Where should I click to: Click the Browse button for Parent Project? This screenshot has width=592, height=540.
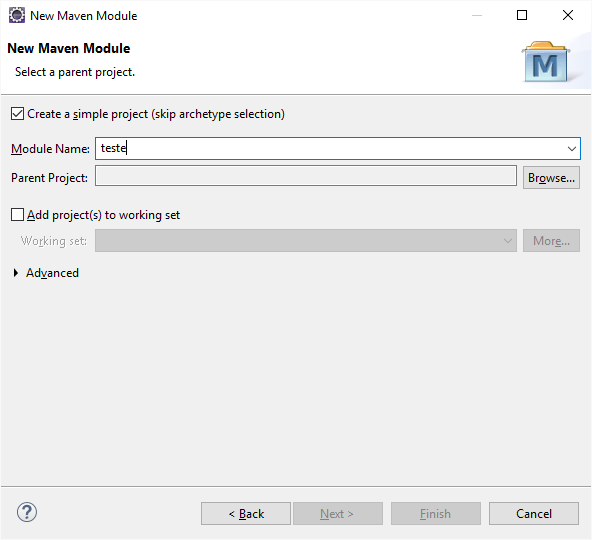tap(551, 177)
